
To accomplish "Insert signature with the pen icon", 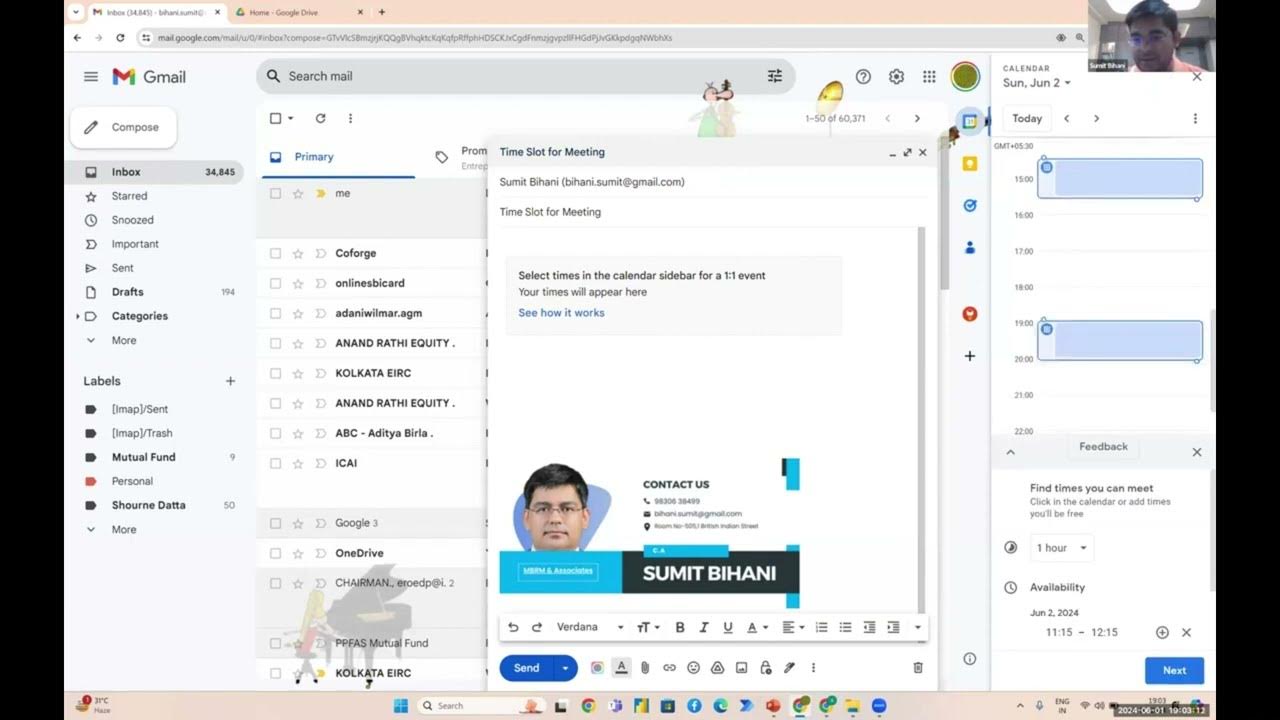I will 789,668.
